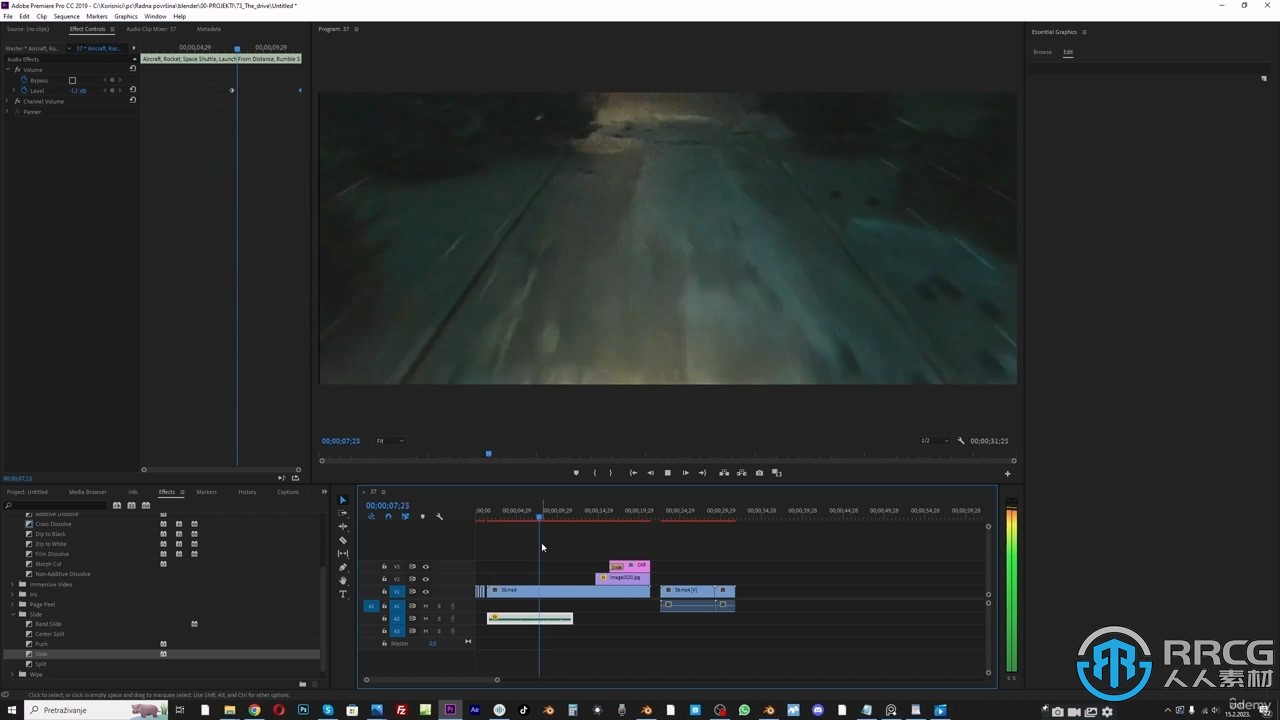
Task: Open the File menu
Action: click(x=8, y=16)
